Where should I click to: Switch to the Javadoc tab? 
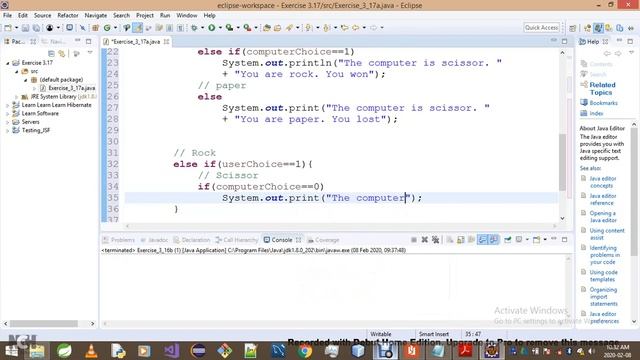tap(154, 240)
